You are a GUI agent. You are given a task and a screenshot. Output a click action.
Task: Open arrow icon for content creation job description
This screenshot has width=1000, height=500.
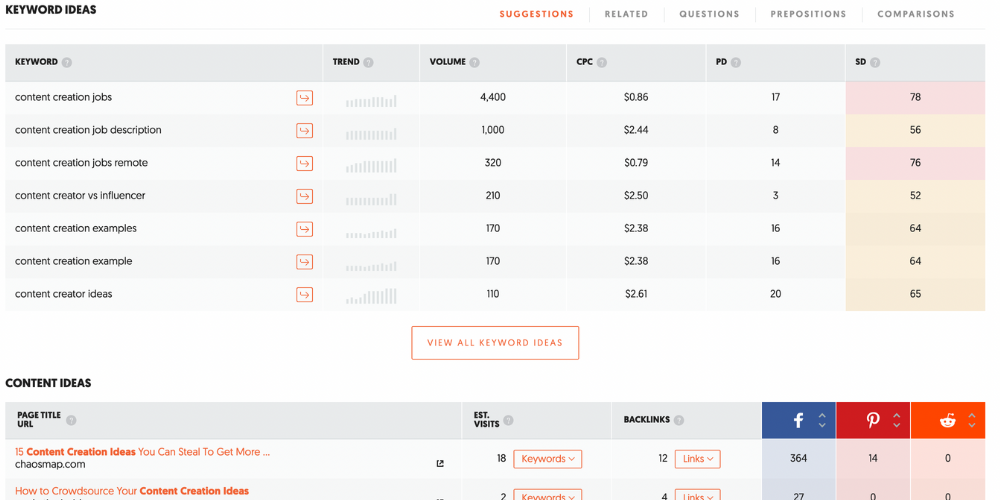point(305,130)
